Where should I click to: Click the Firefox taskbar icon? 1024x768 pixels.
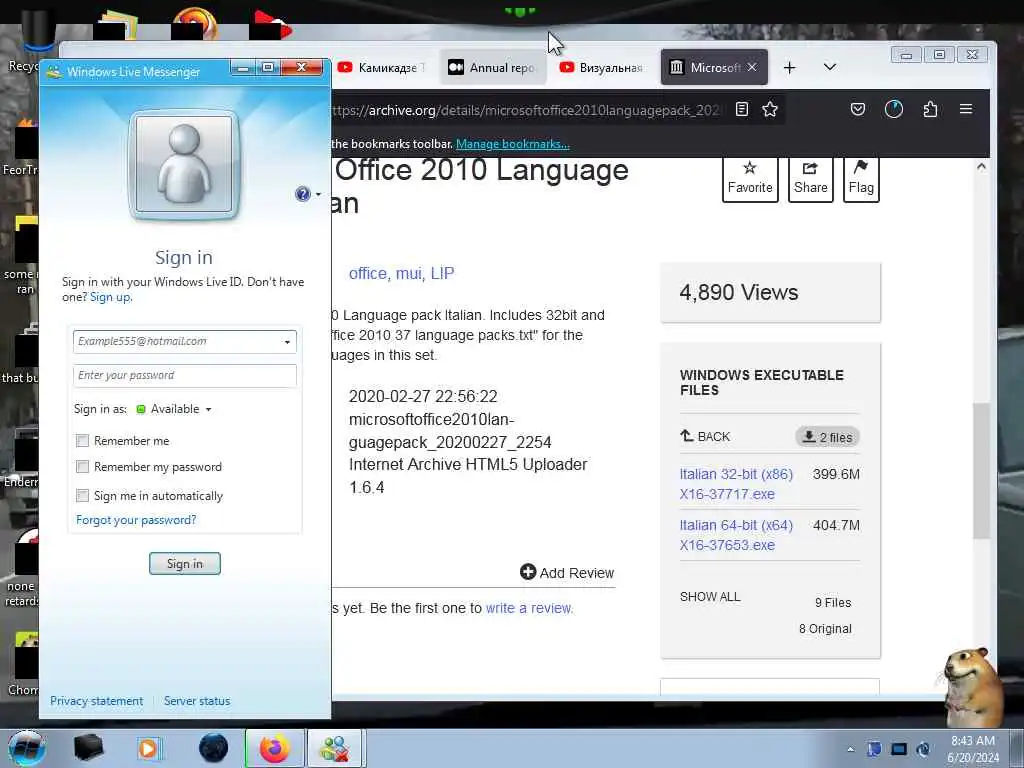(275, 748)
